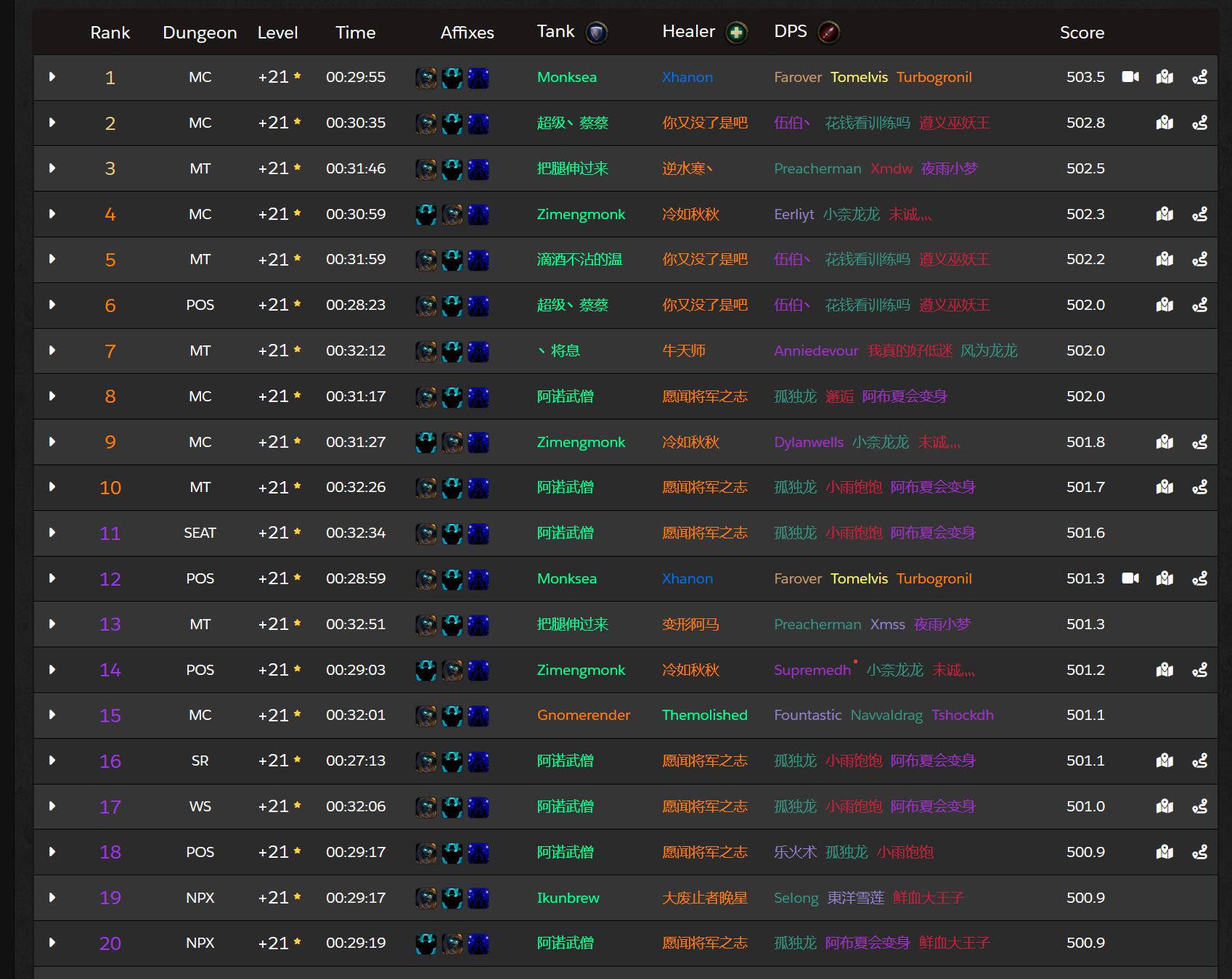Click the 00:27:13 time in rank 16 row
This screenshot has height=979, width=1232.
356,761
